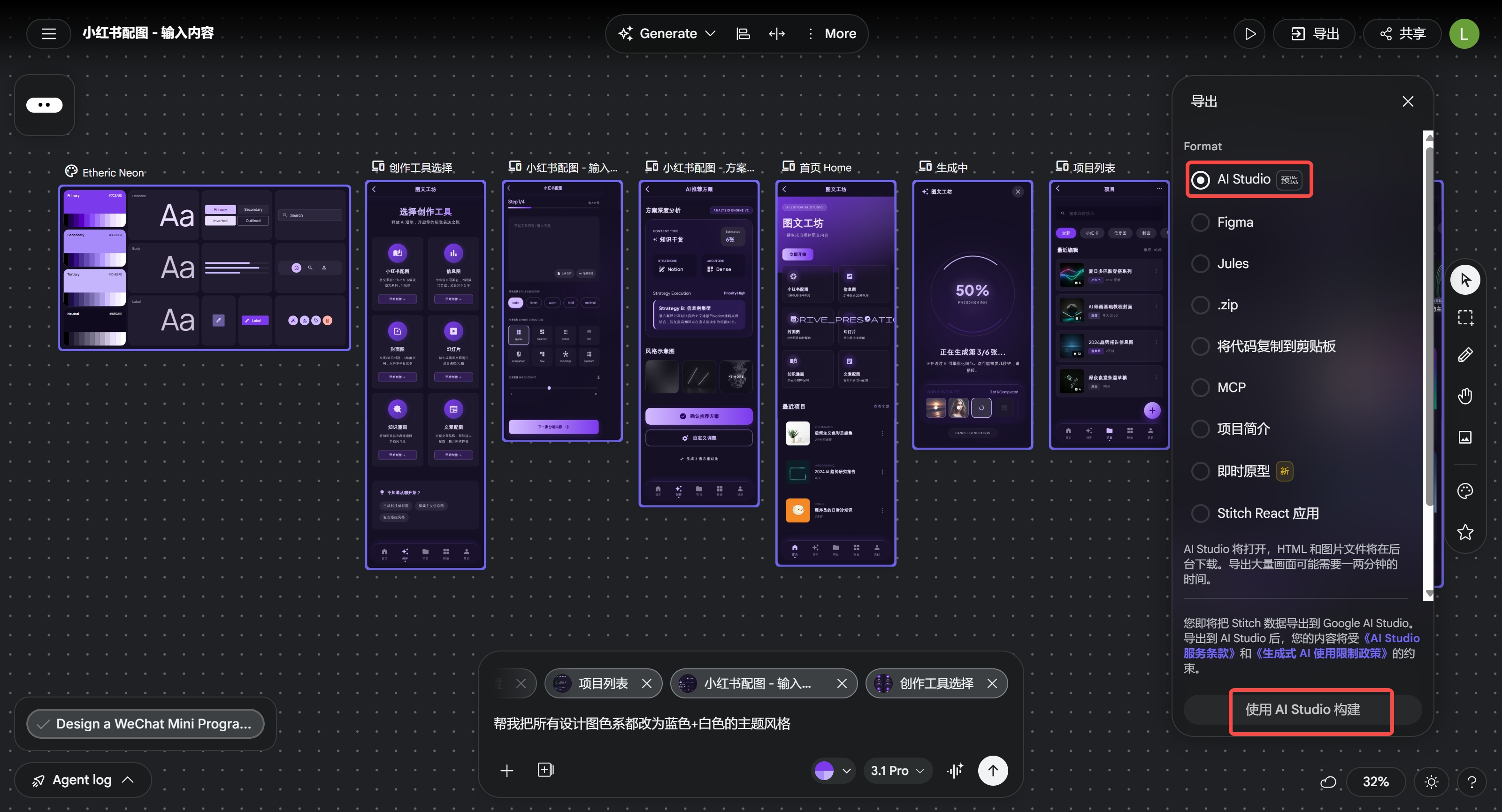Select the pencil edit tool
Viewport: 1502px width, 812px height.
(1465, 355)
